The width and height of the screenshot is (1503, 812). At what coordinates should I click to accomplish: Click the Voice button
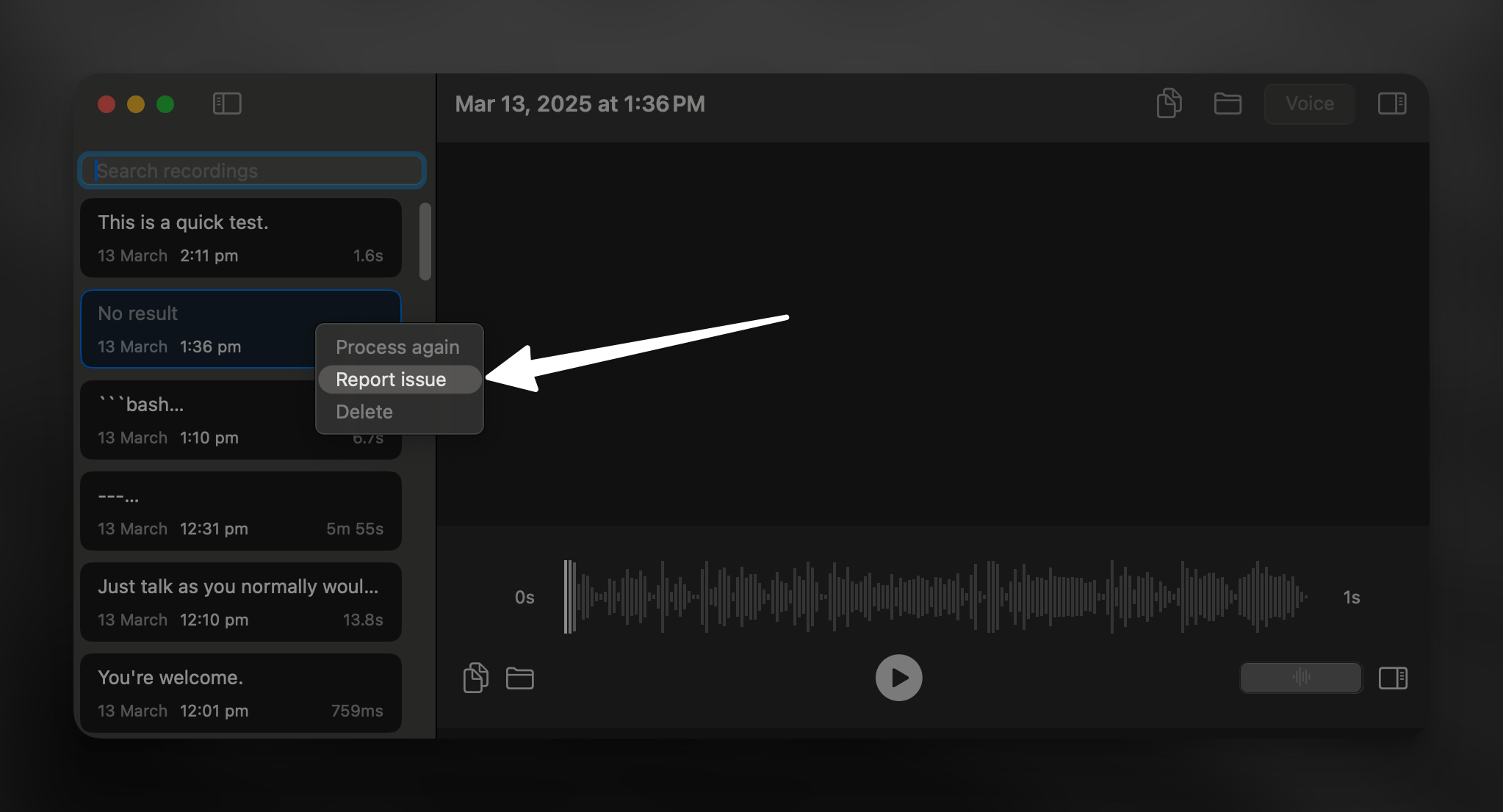(1310, 104)
